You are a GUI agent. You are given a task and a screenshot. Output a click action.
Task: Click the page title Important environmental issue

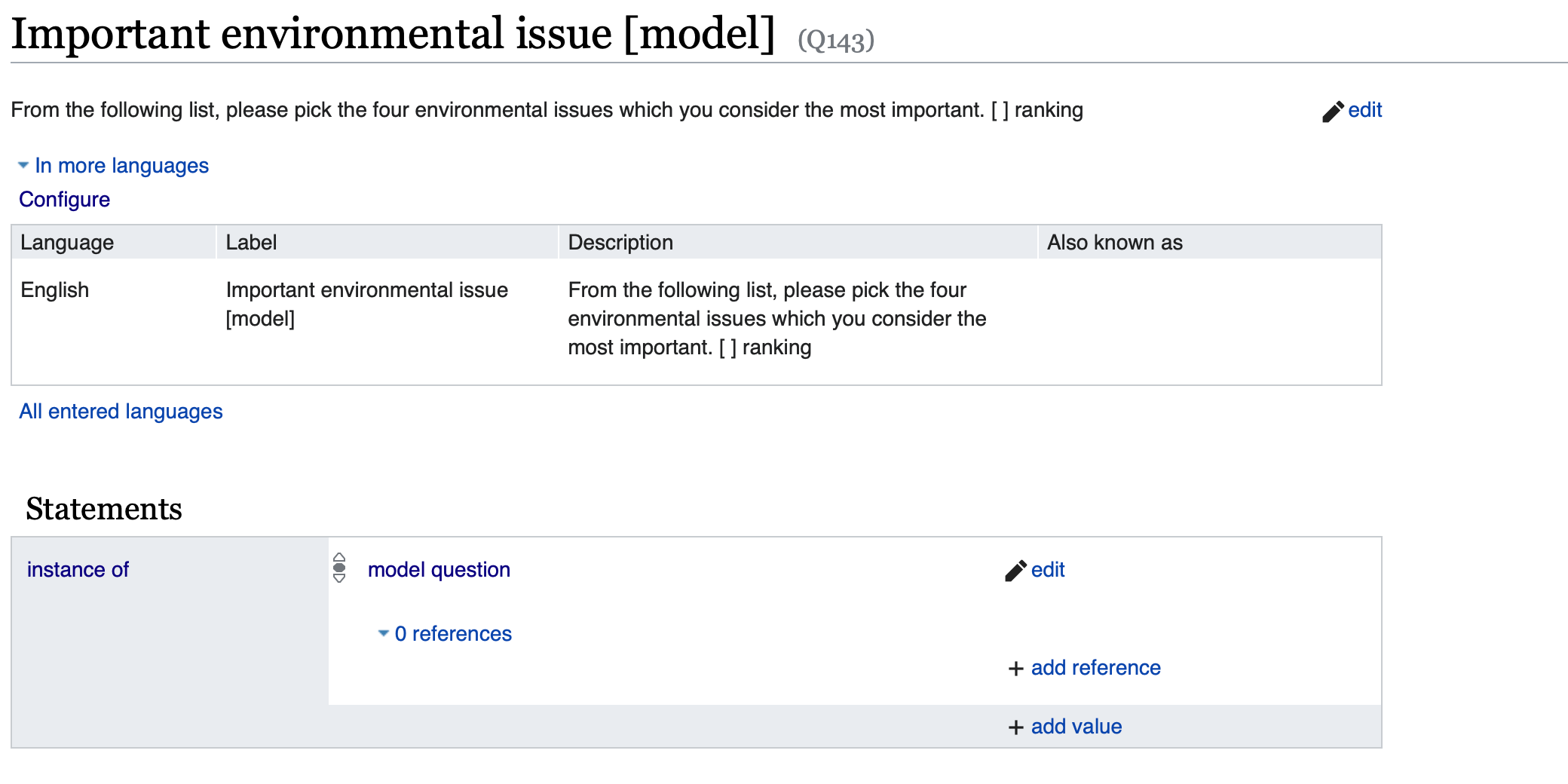coord(393,34)
